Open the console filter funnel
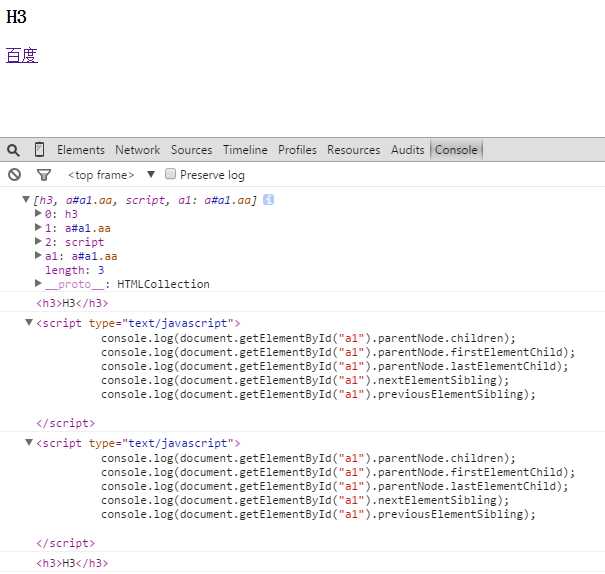Image resolution: width=605 pixels, height=574 pixels. click(x=44, y=175)
